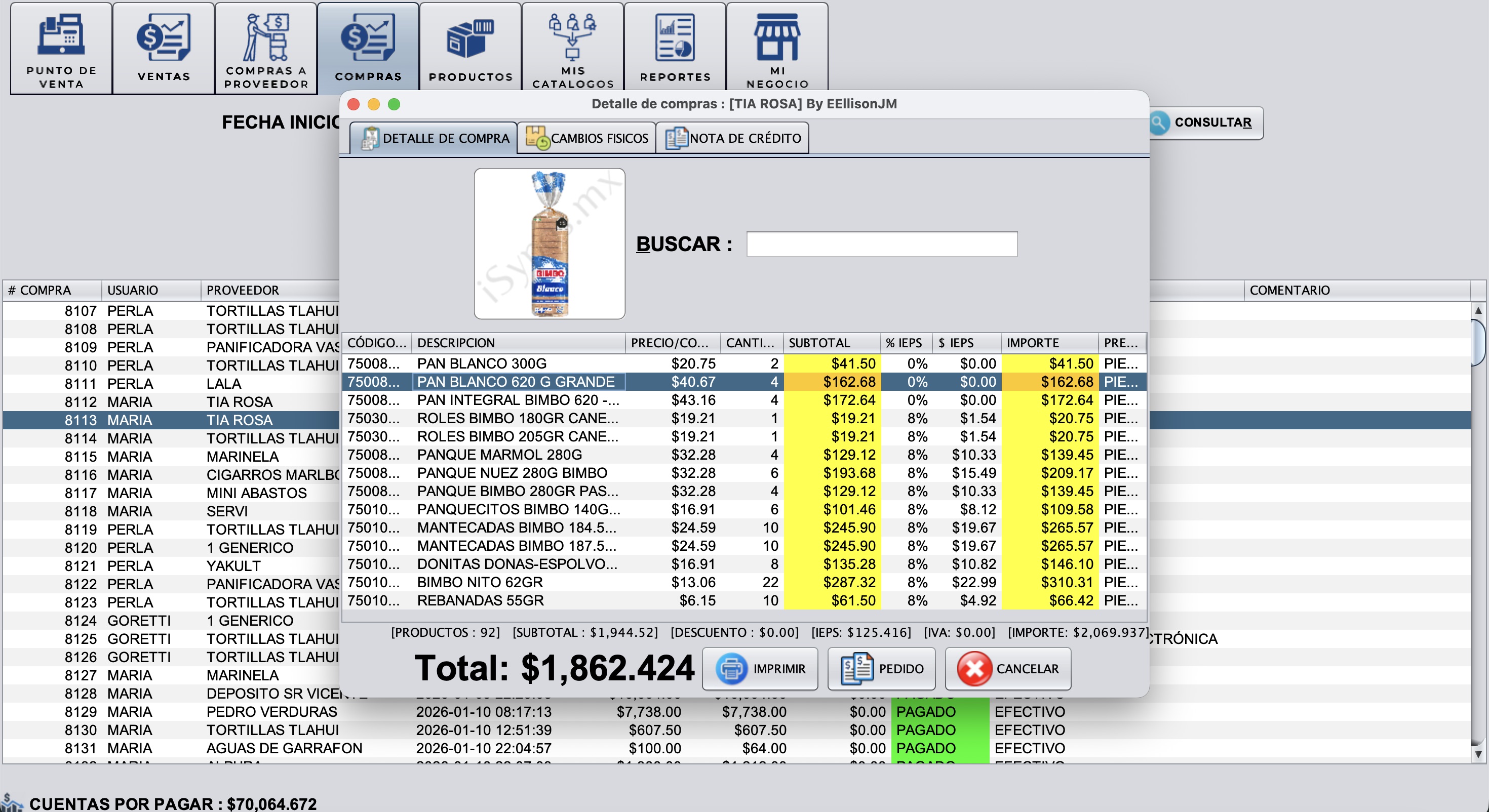Click importe $310.31 cell
The height and width of the screenshot is (812, 1489).
point(1050,582)
